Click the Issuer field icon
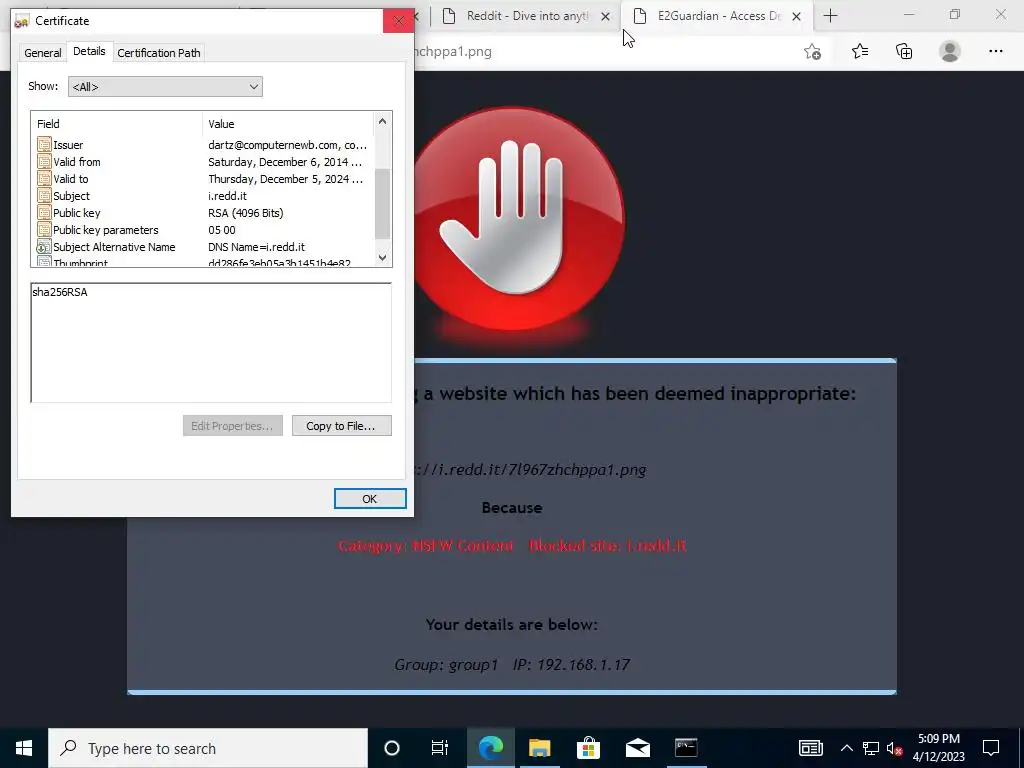This screenshot has width=1024, height=768. coord(44,145)
